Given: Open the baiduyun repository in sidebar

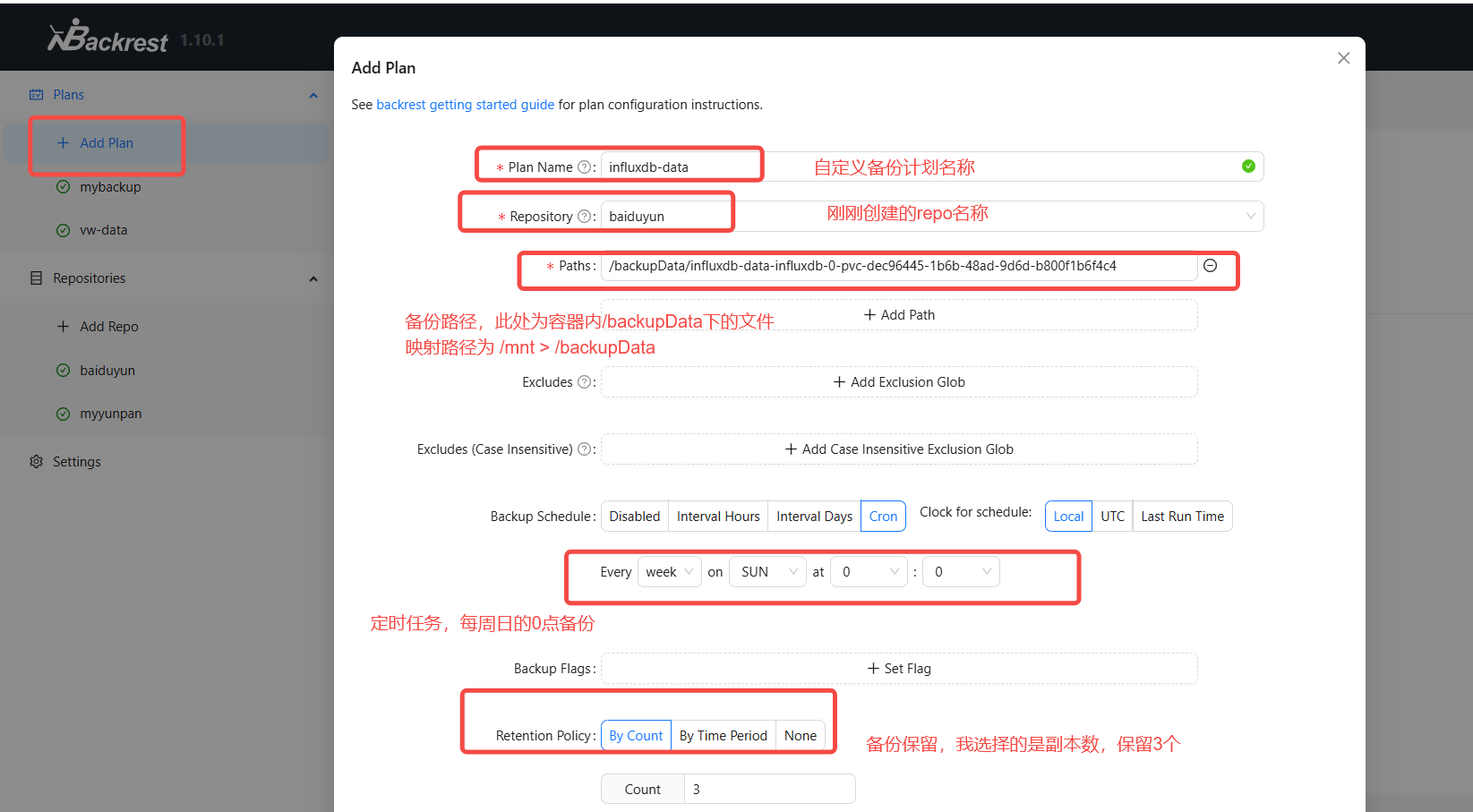Looking at the screenshot, I should (x=107, y=371).
